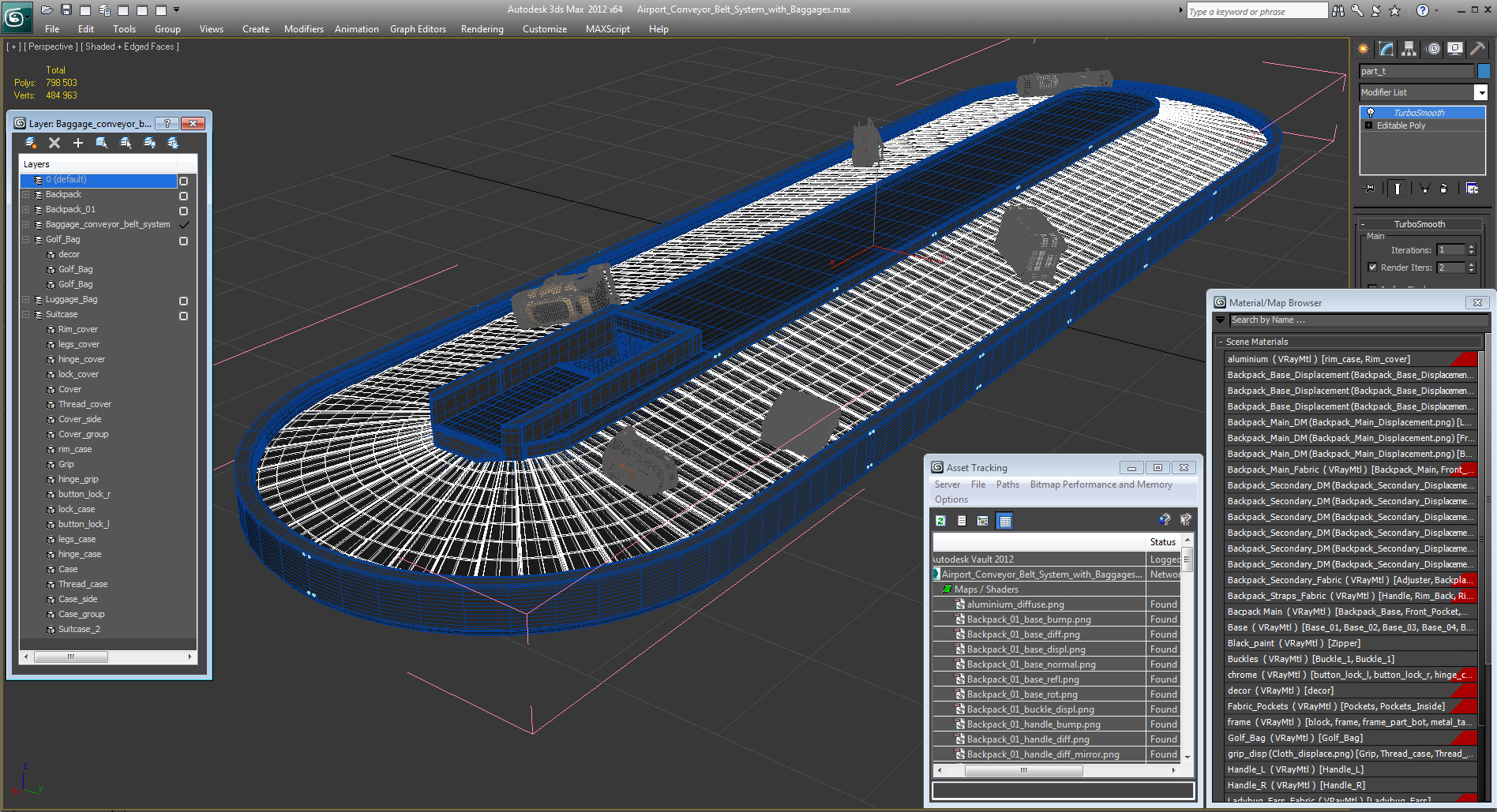Click the Pin Stack icon below modifier stack

coord(1370,188)
